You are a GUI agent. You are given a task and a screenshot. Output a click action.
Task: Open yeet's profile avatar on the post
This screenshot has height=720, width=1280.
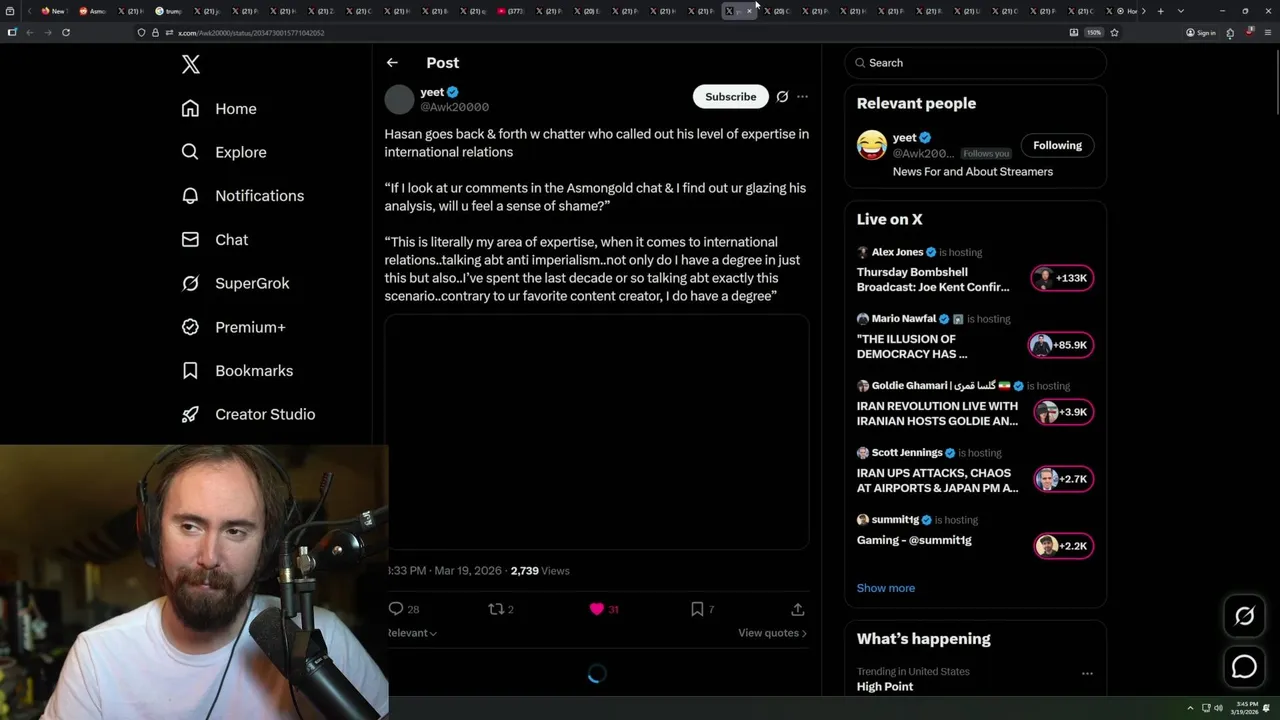[399, 99]
